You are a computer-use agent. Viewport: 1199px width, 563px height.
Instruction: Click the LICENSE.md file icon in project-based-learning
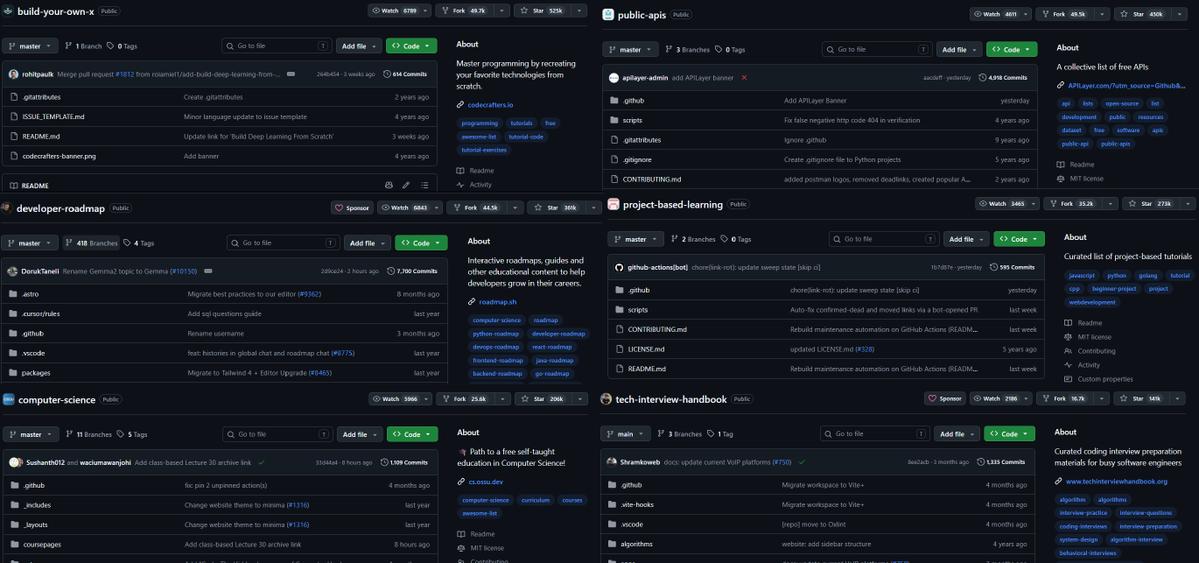click(x=619, y=349)
